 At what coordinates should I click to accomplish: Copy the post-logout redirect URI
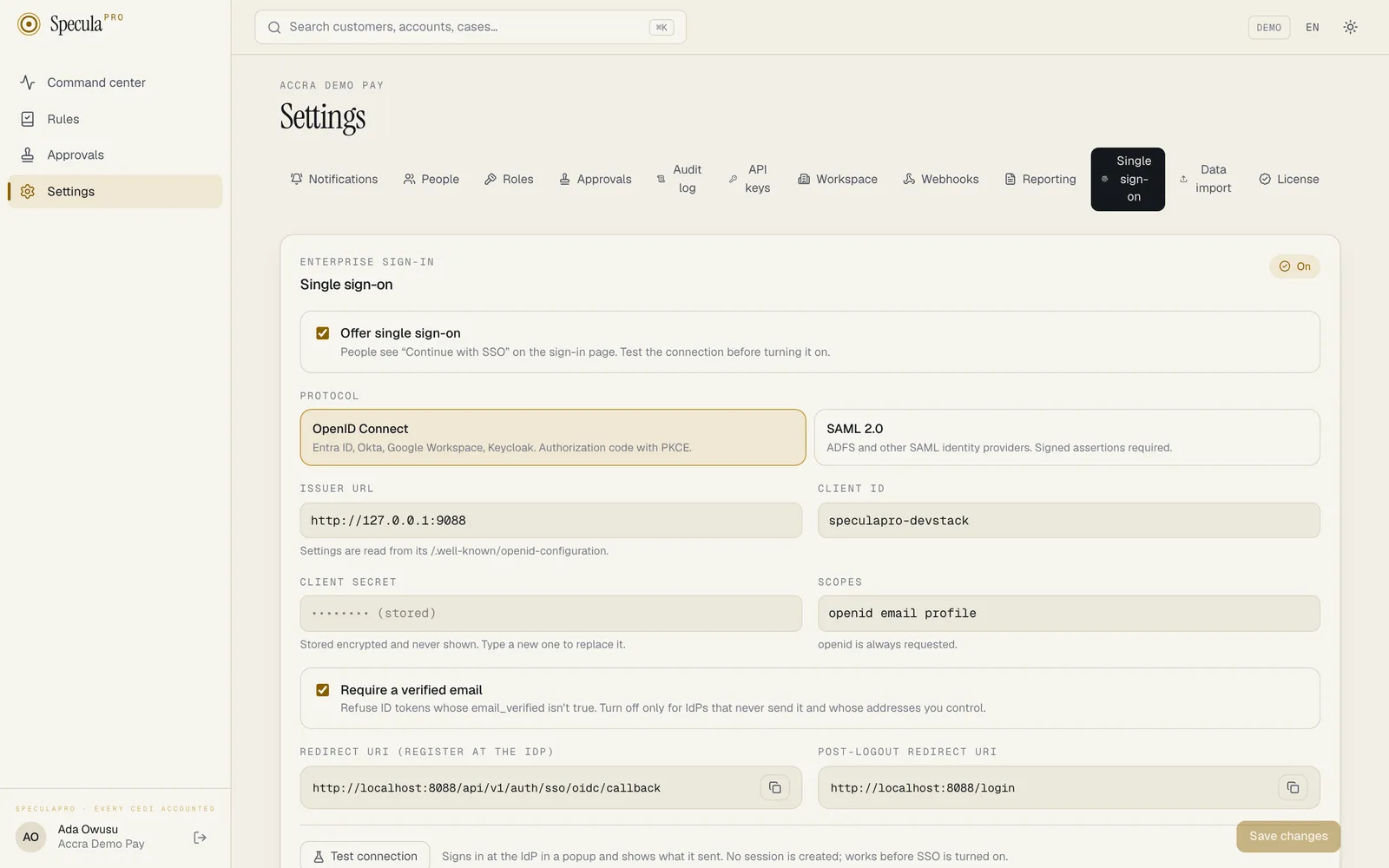(x=1293, y=787)
